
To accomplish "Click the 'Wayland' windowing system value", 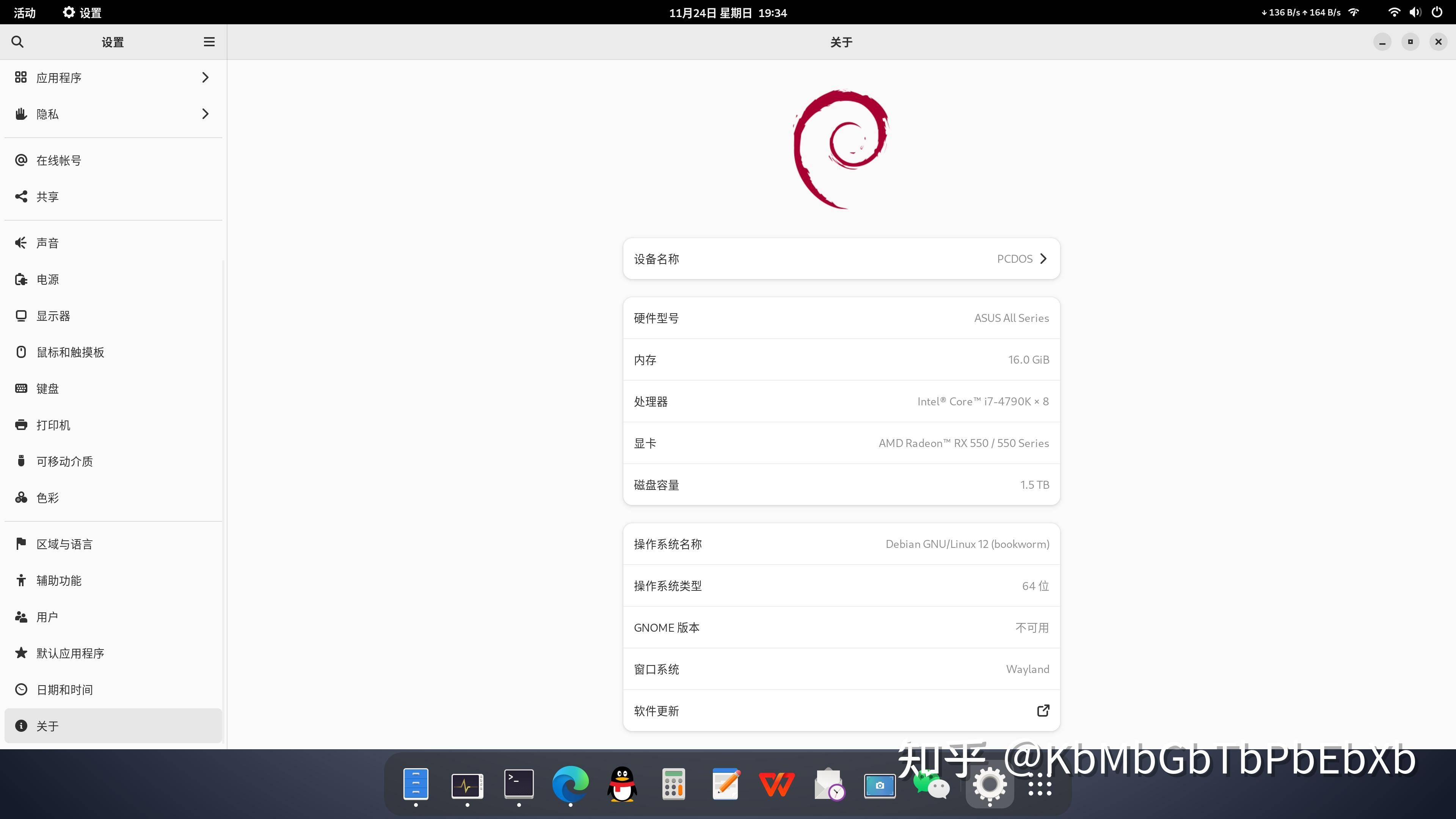I will (x=1028, y=670).
